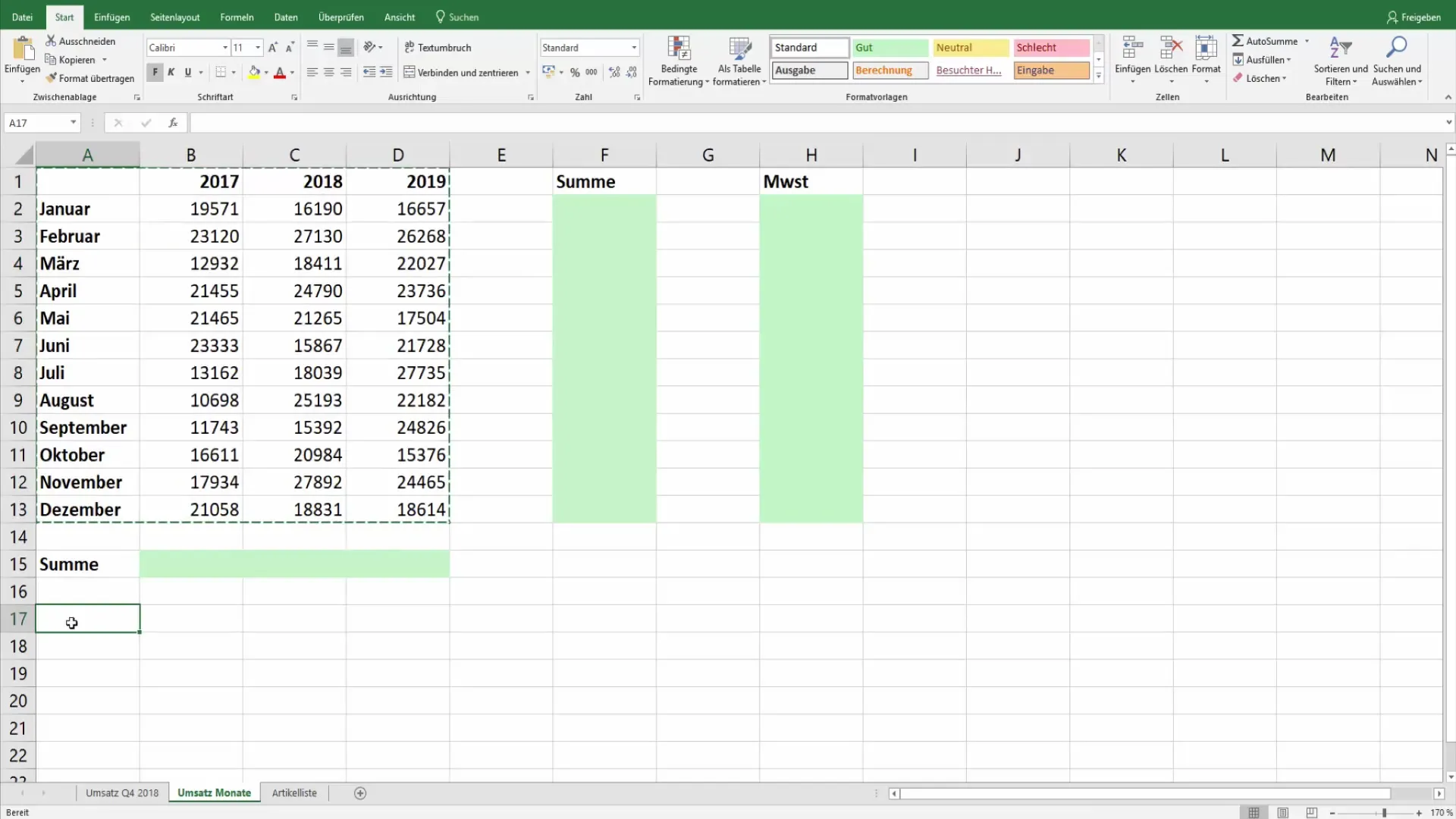Apply thousands separator format 000
This screenshot has width=1456, height=819.
click(x=591, y=72)
